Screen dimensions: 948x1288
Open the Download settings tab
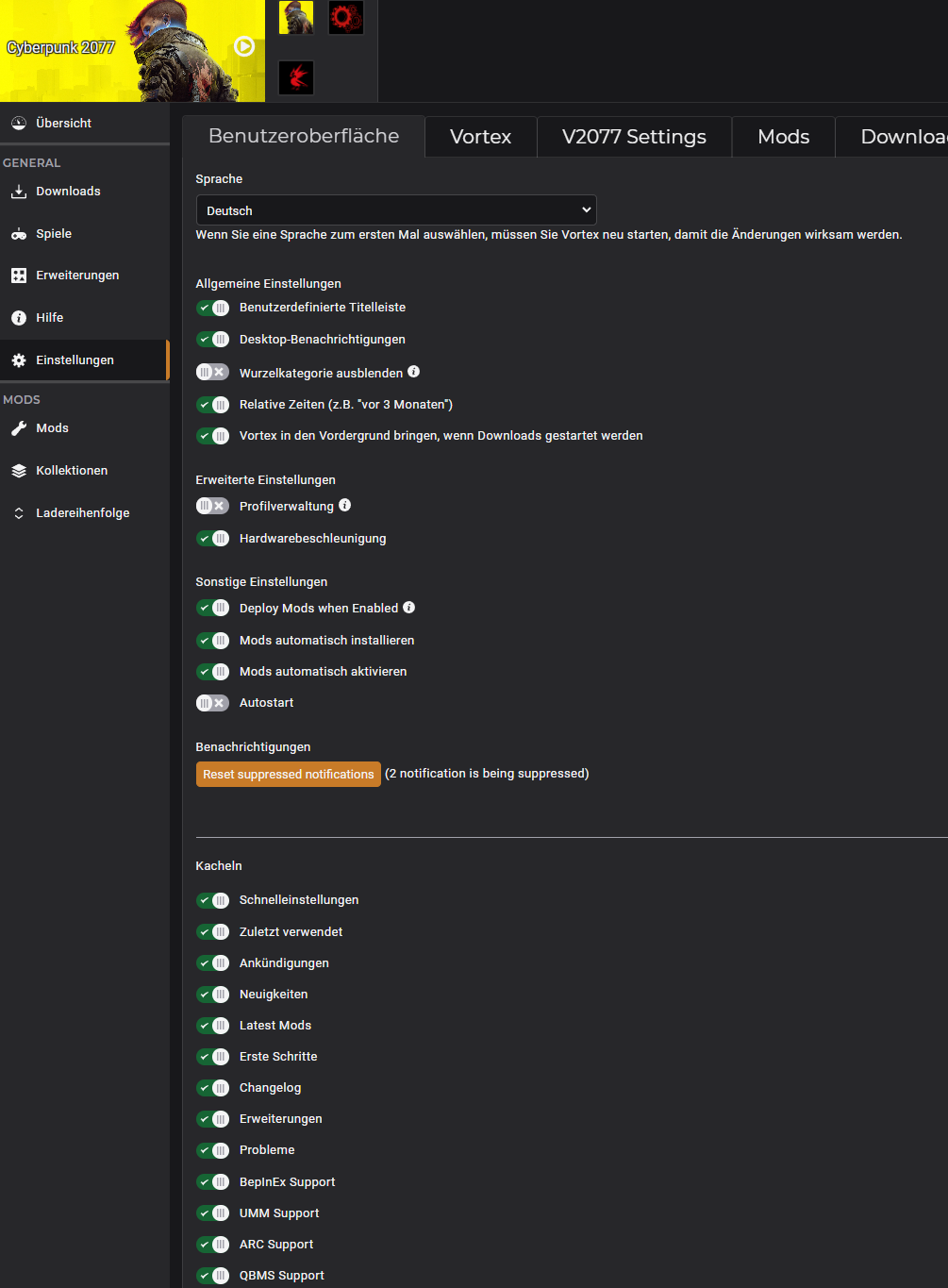892,137
